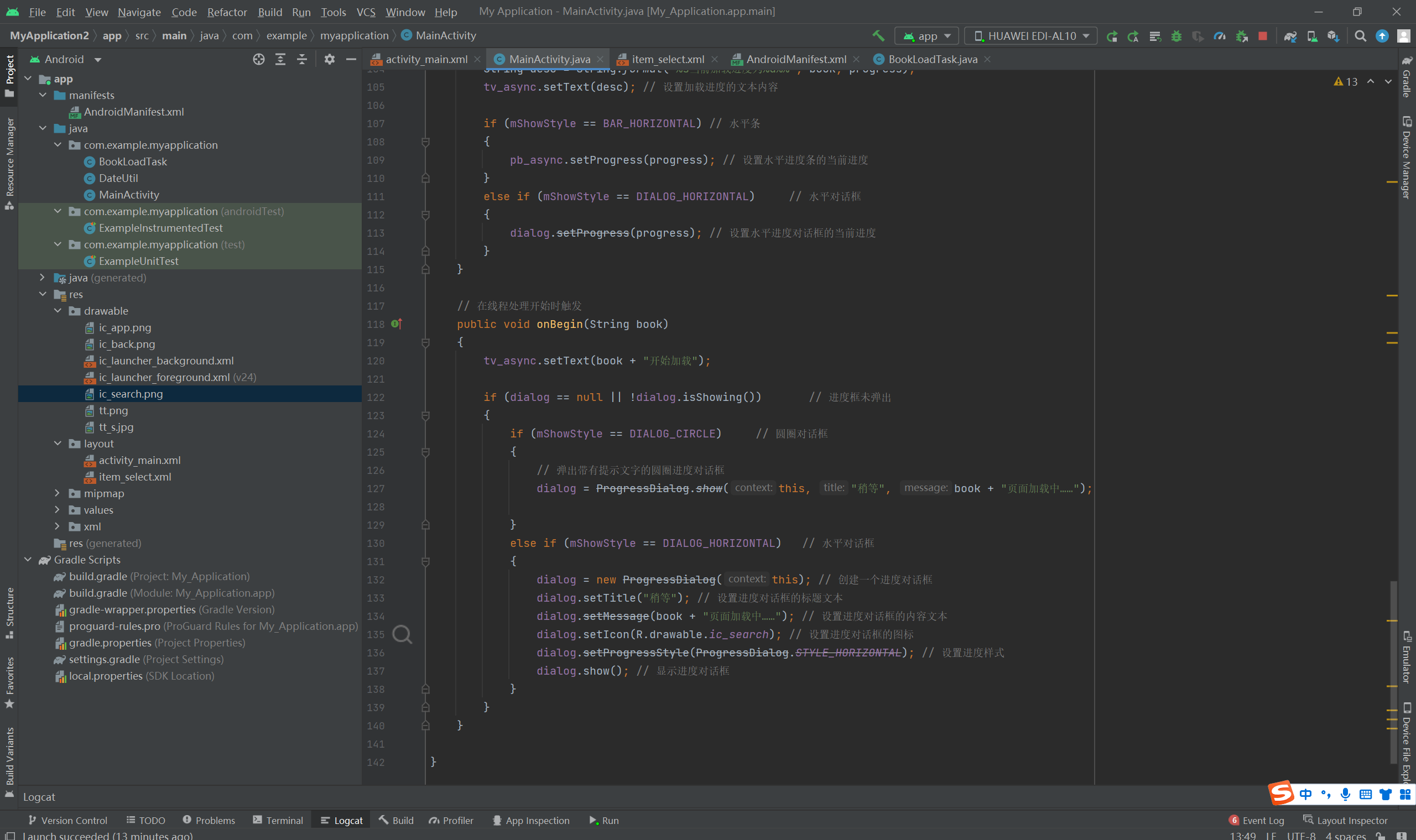1416x840 pixels.
Task: Toggle the Project tool window sidebar button
Action: tap(9, 75)
